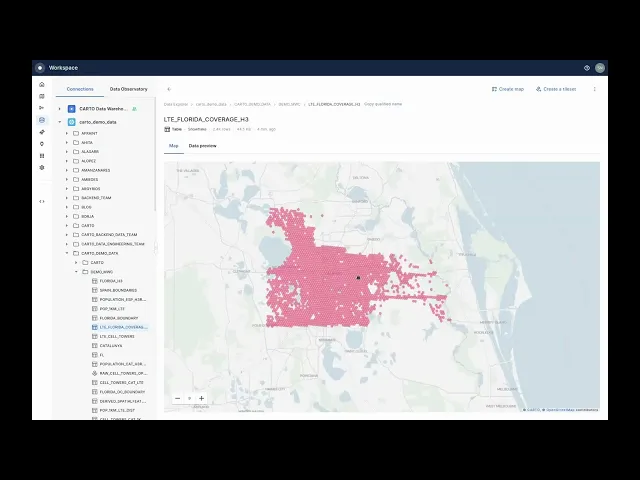Select the LTE_FLORIDA_COVERAG... table row
The width and height of the screenshot is (640, 480).
point(121,327)
